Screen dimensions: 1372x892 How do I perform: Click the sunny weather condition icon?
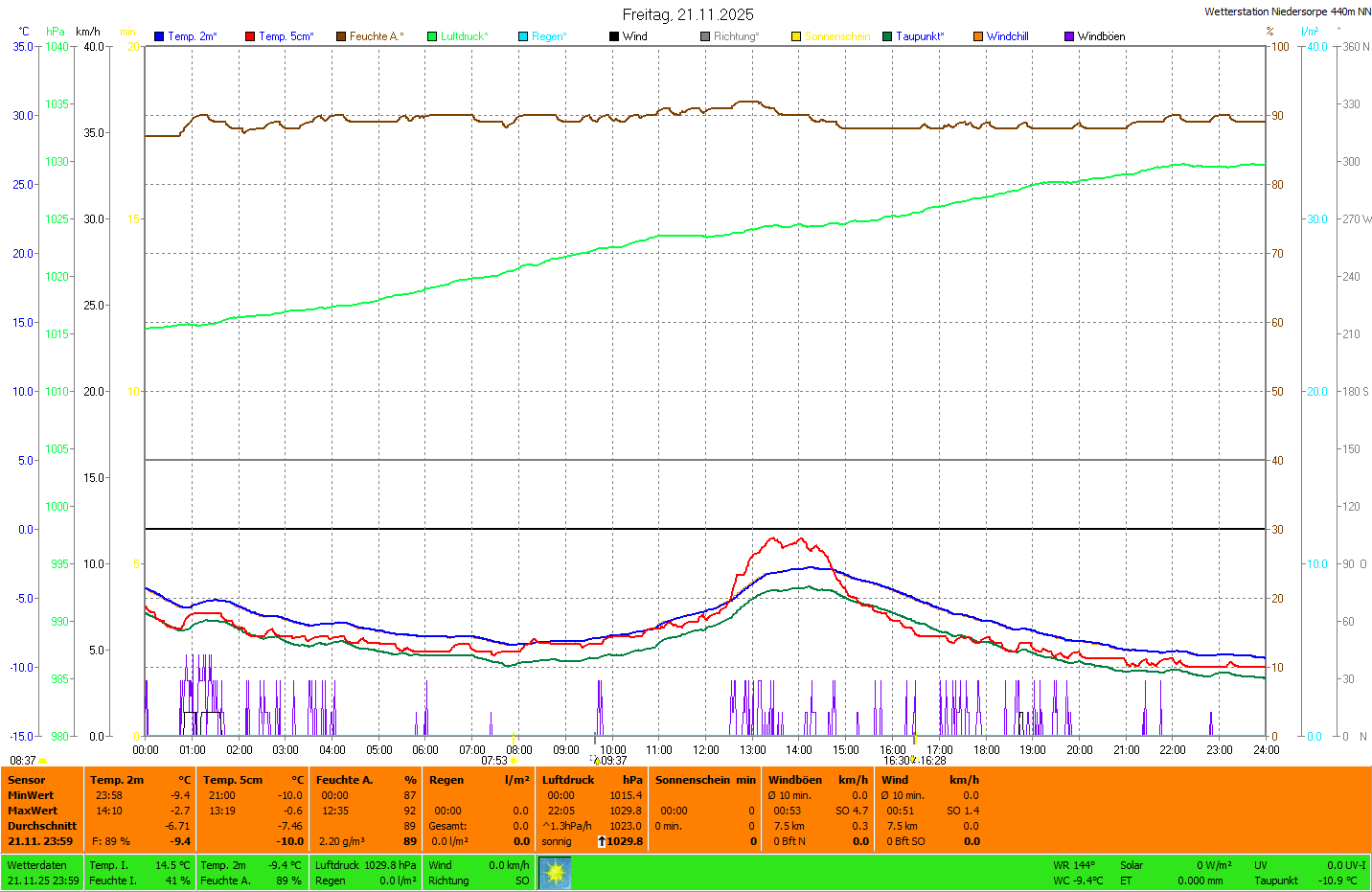pos(555,873)
